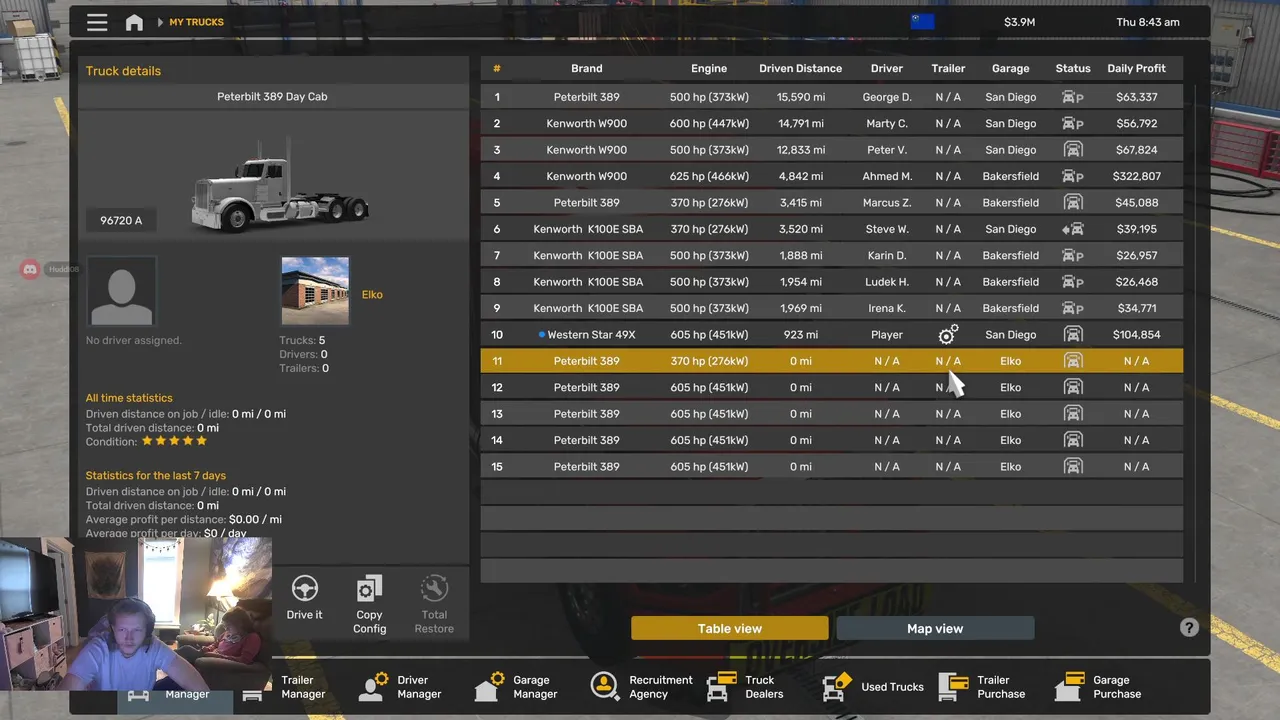The width and height of the screenshot is (1280, 720).
Task: Open the hamburger main menu
Action: point(97,22)
